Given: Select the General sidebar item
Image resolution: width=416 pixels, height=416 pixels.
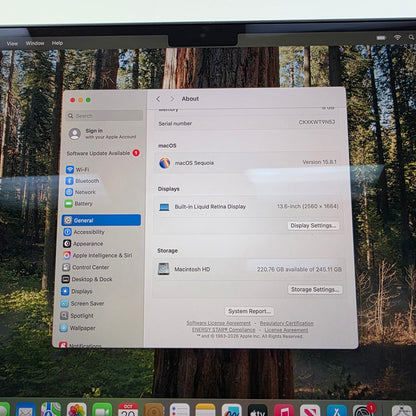Looking at the screenshot, I should (x=101, y=220).
